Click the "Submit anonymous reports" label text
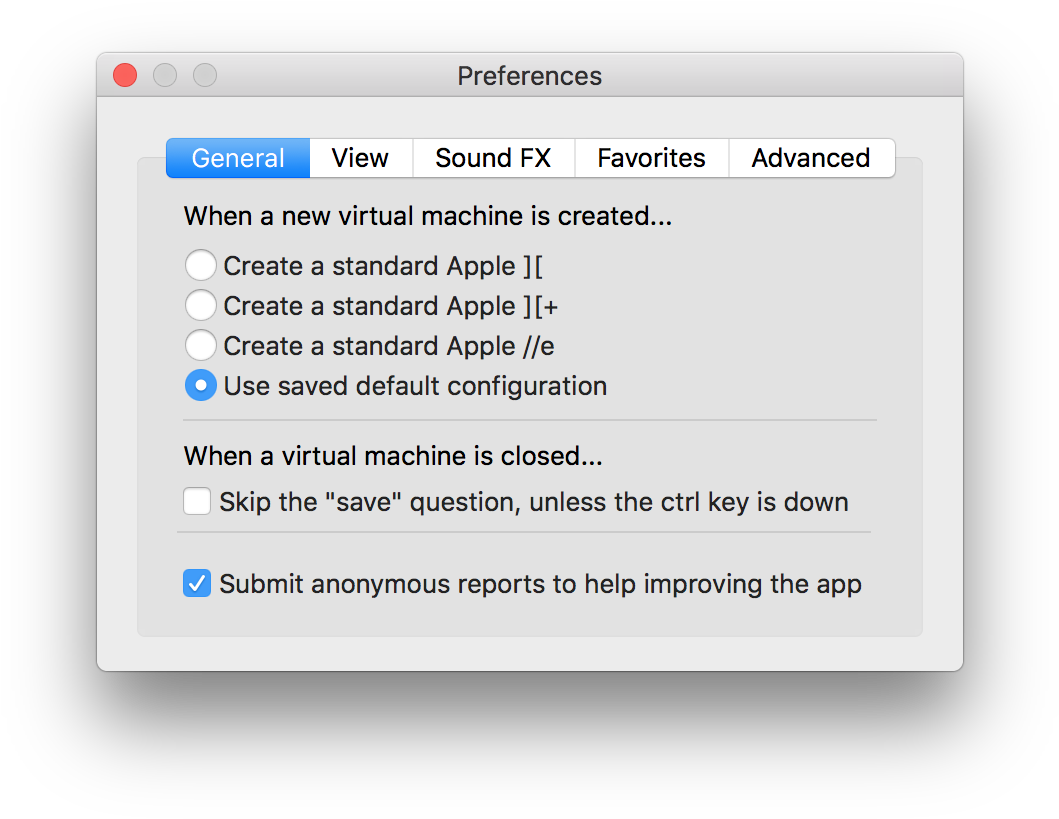The width and height of the screenshot is (1059, 819). tap(540, 584)
